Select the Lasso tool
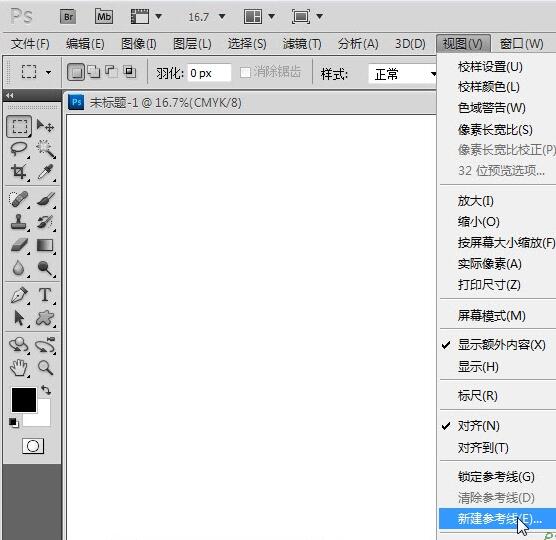This screenshot has height=540, width=556. coord(19,149)
